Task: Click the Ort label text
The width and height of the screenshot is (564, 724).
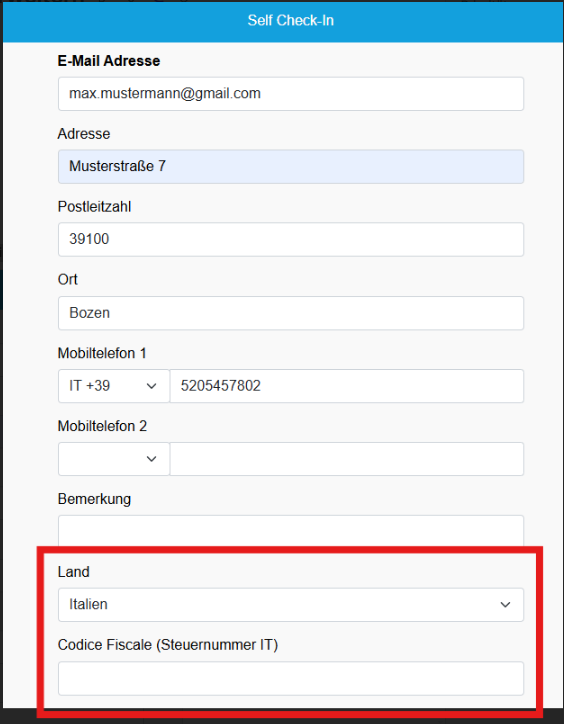Action: (x=67, y=279)
